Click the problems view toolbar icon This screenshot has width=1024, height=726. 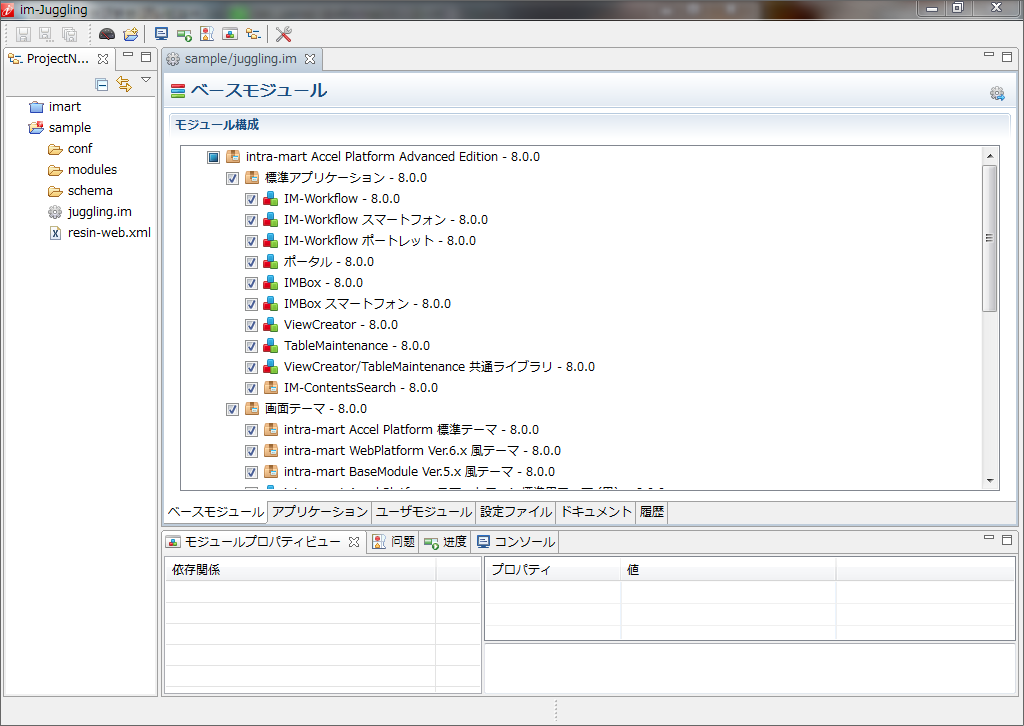[207, 34]
